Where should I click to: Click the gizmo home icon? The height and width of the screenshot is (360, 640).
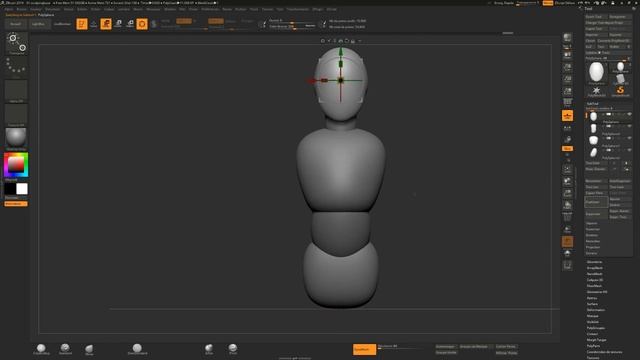click(x=340, y=41)
